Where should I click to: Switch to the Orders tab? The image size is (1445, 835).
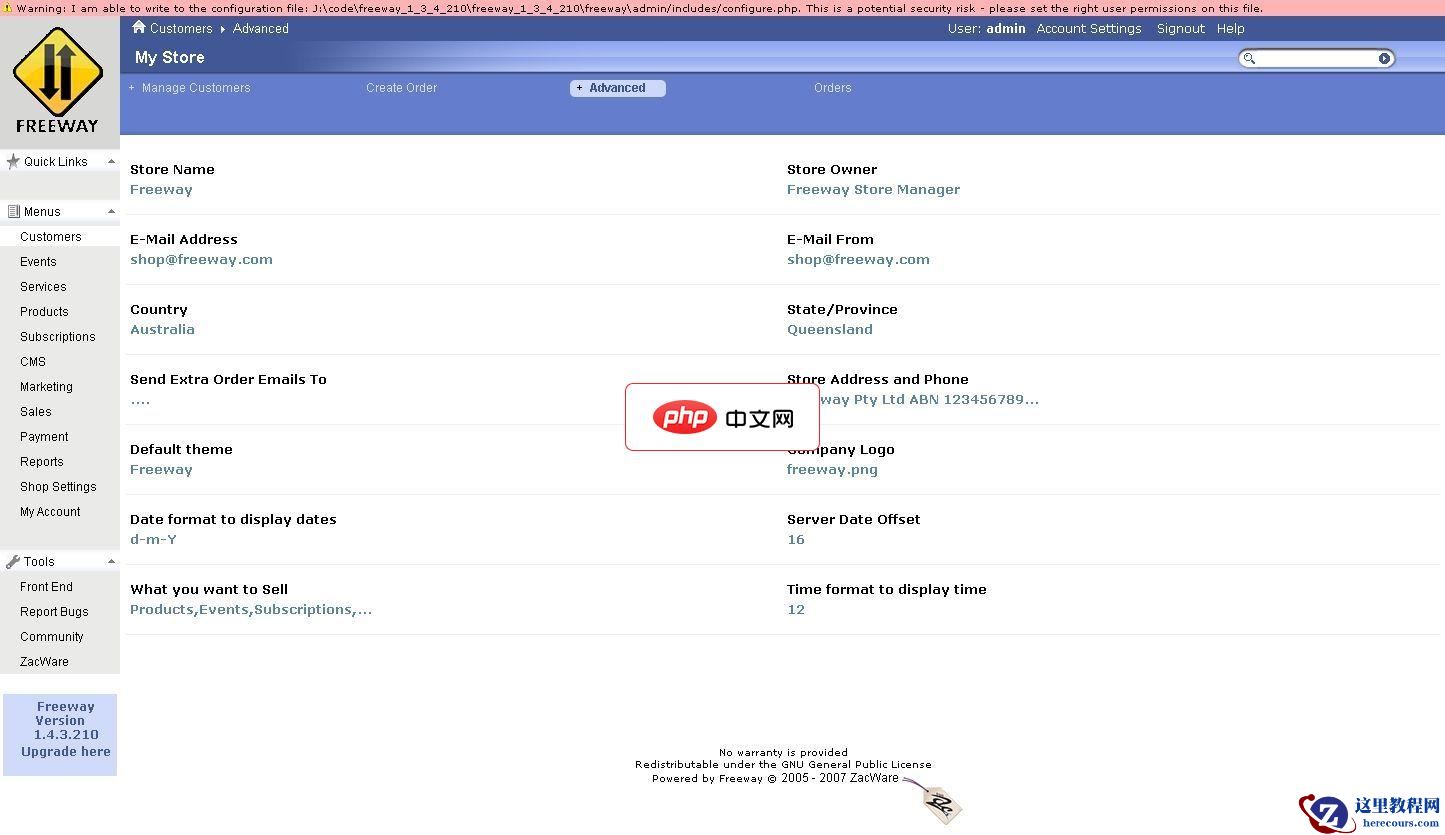(832, 88)
